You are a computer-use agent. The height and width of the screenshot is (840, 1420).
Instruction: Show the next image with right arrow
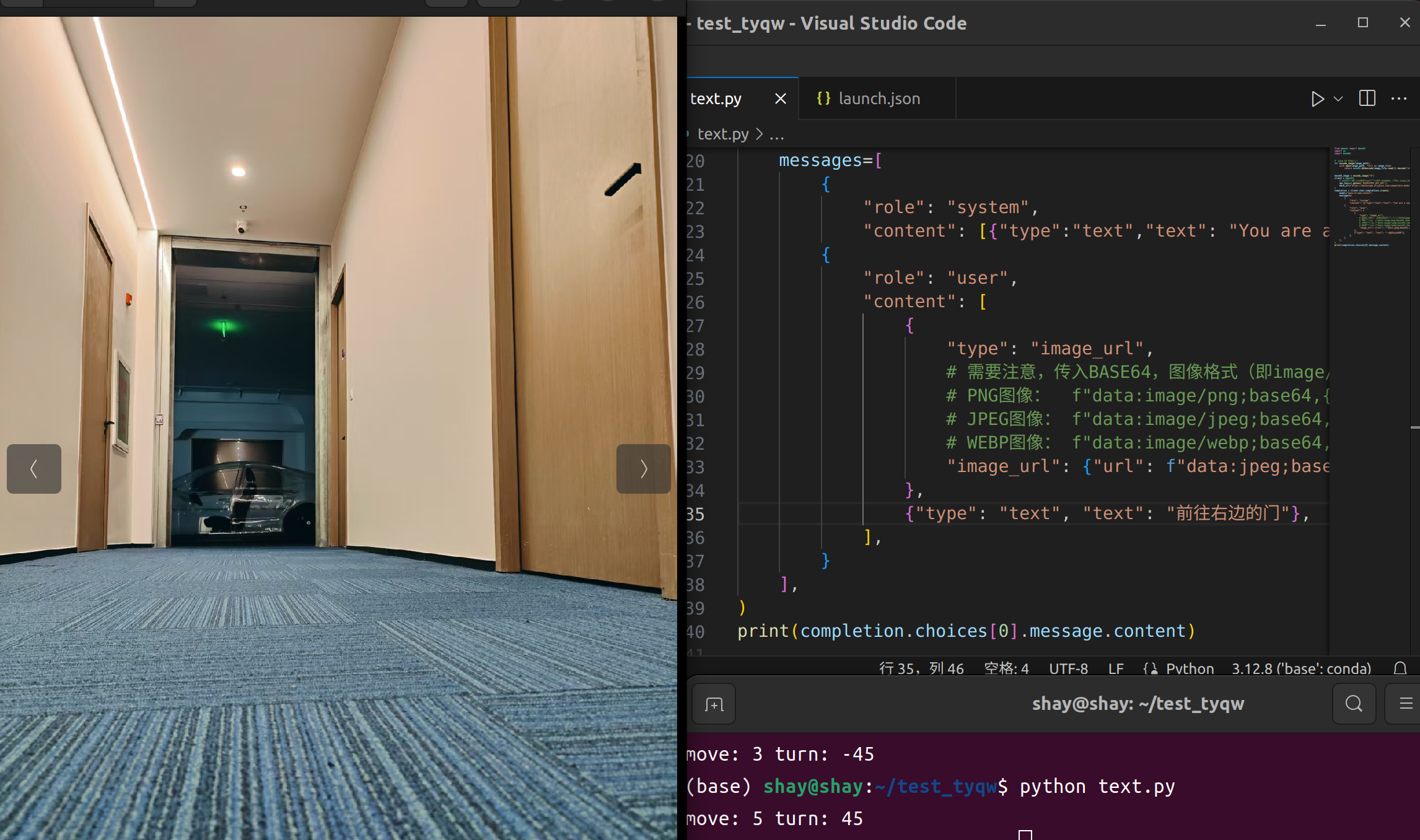(643, 469)
